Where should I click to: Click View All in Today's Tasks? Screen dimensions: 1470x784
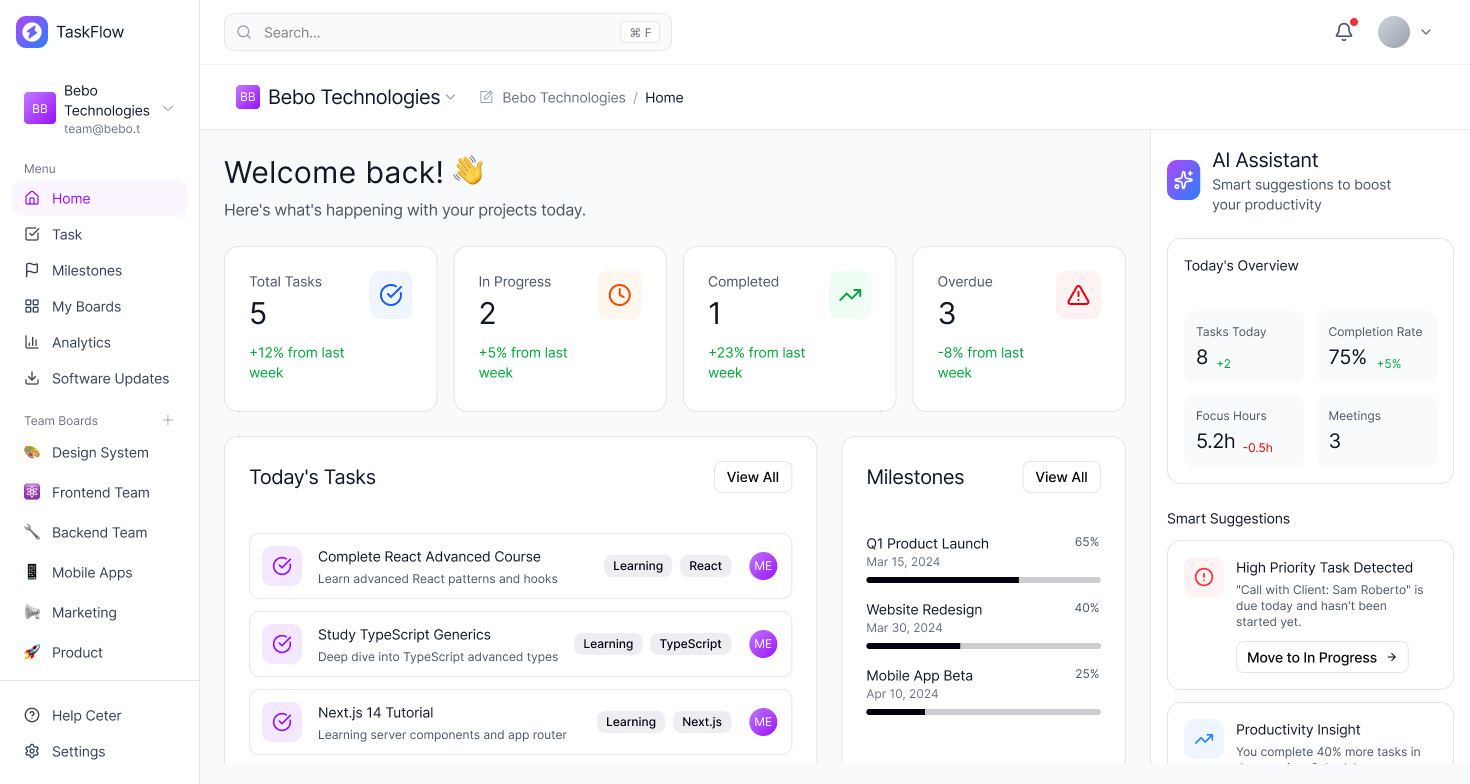point(752,477)
